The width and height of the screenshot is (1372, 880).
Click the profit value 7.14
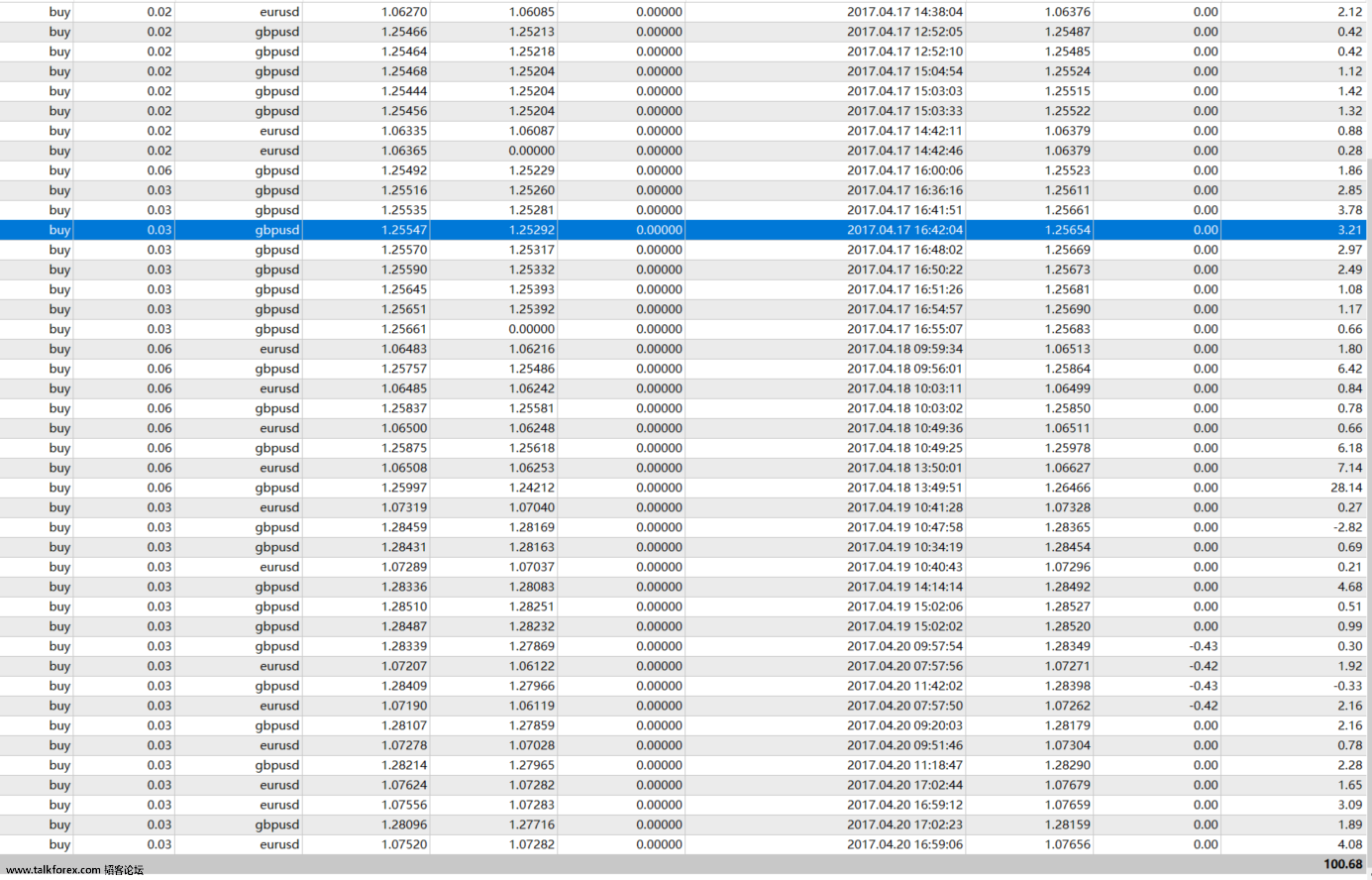(1349, 468)
